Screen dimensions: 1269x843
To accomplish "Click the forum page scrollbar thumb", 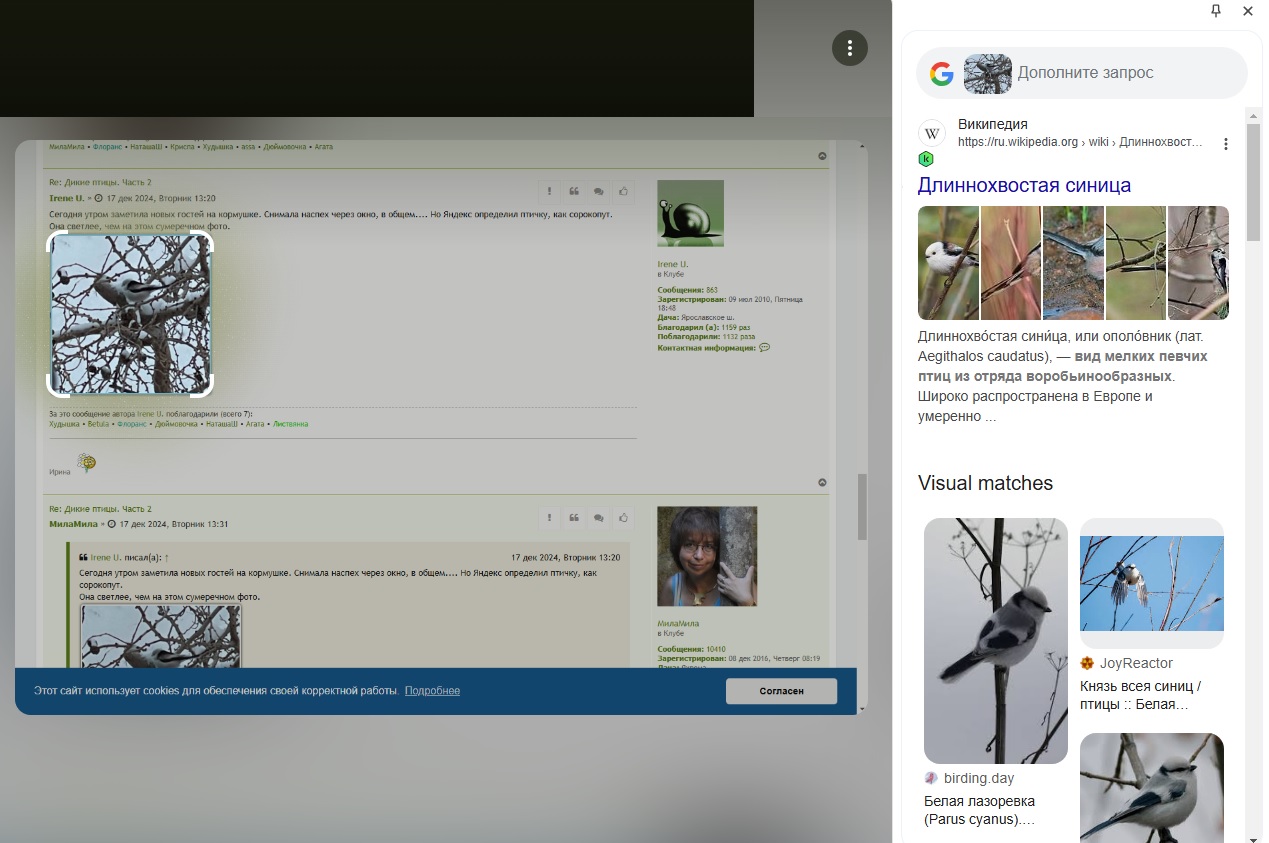I will pyautogui.click(x=861, y=507).
